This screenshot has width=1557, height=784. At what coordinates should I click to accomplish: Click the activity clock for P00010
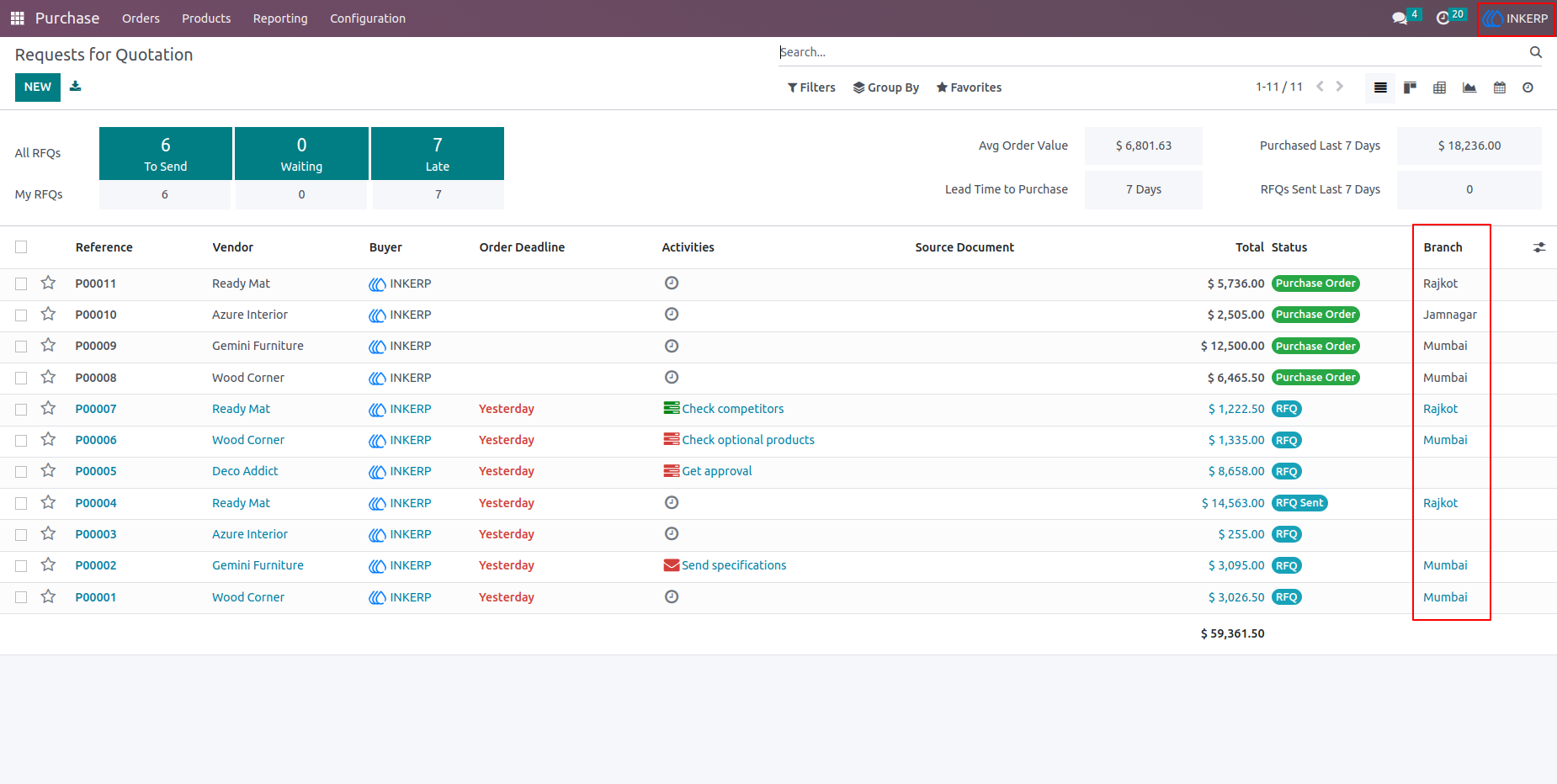672,314
